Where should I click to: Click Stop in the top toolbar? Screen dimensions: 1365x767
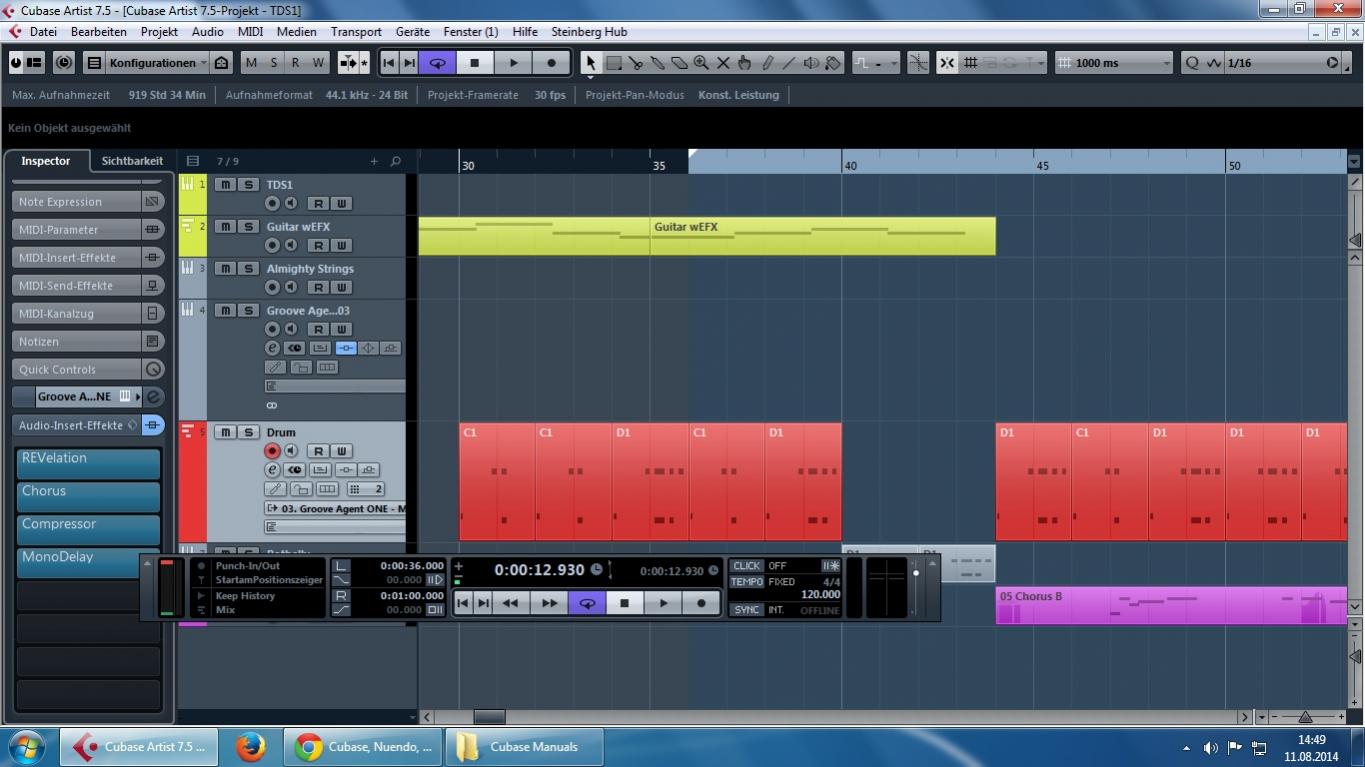click(475, 62)
